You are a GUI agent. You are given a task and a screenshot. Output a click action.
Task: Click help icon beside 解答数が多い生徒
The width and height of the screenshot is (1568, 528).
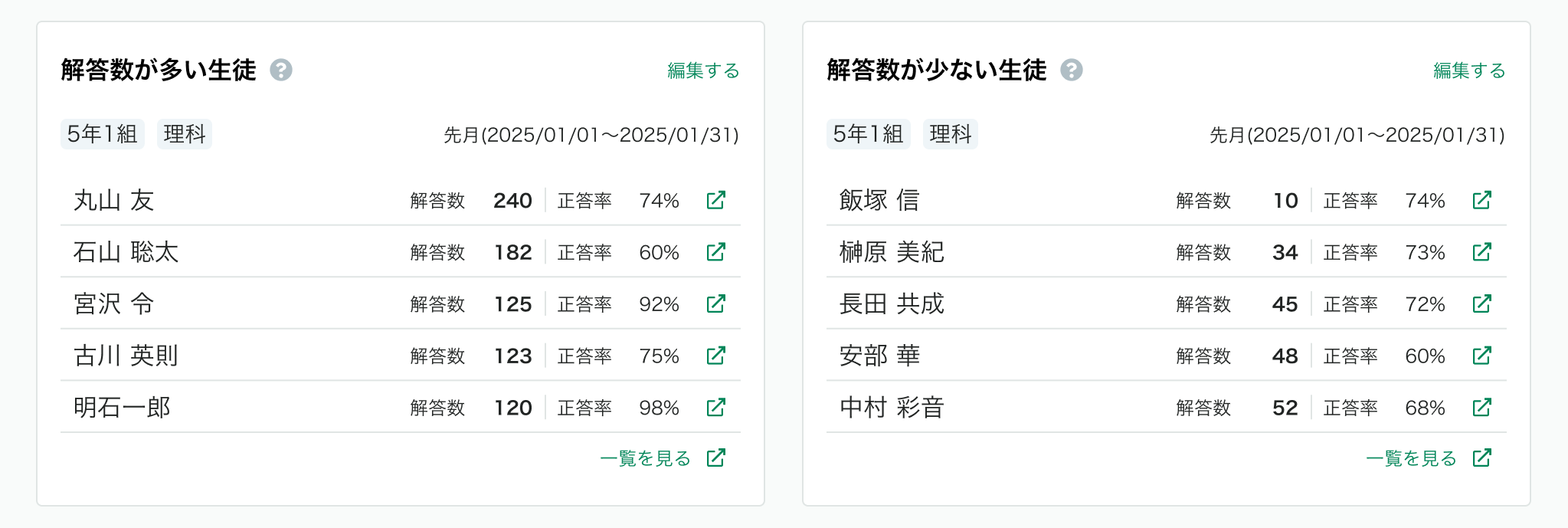pos(281,70)
